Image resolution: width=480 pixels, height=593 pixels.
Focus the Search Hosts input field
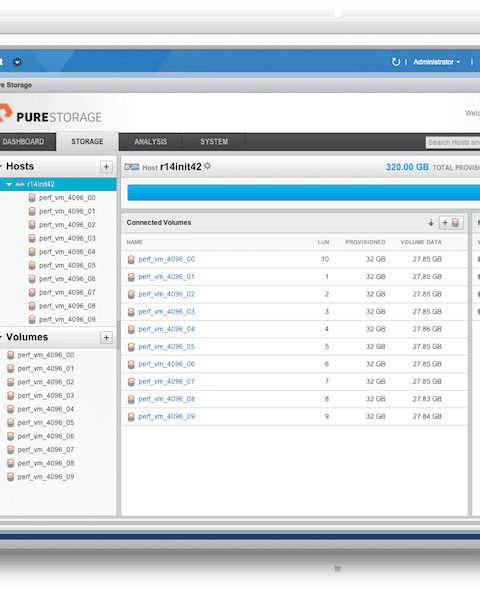453,143
